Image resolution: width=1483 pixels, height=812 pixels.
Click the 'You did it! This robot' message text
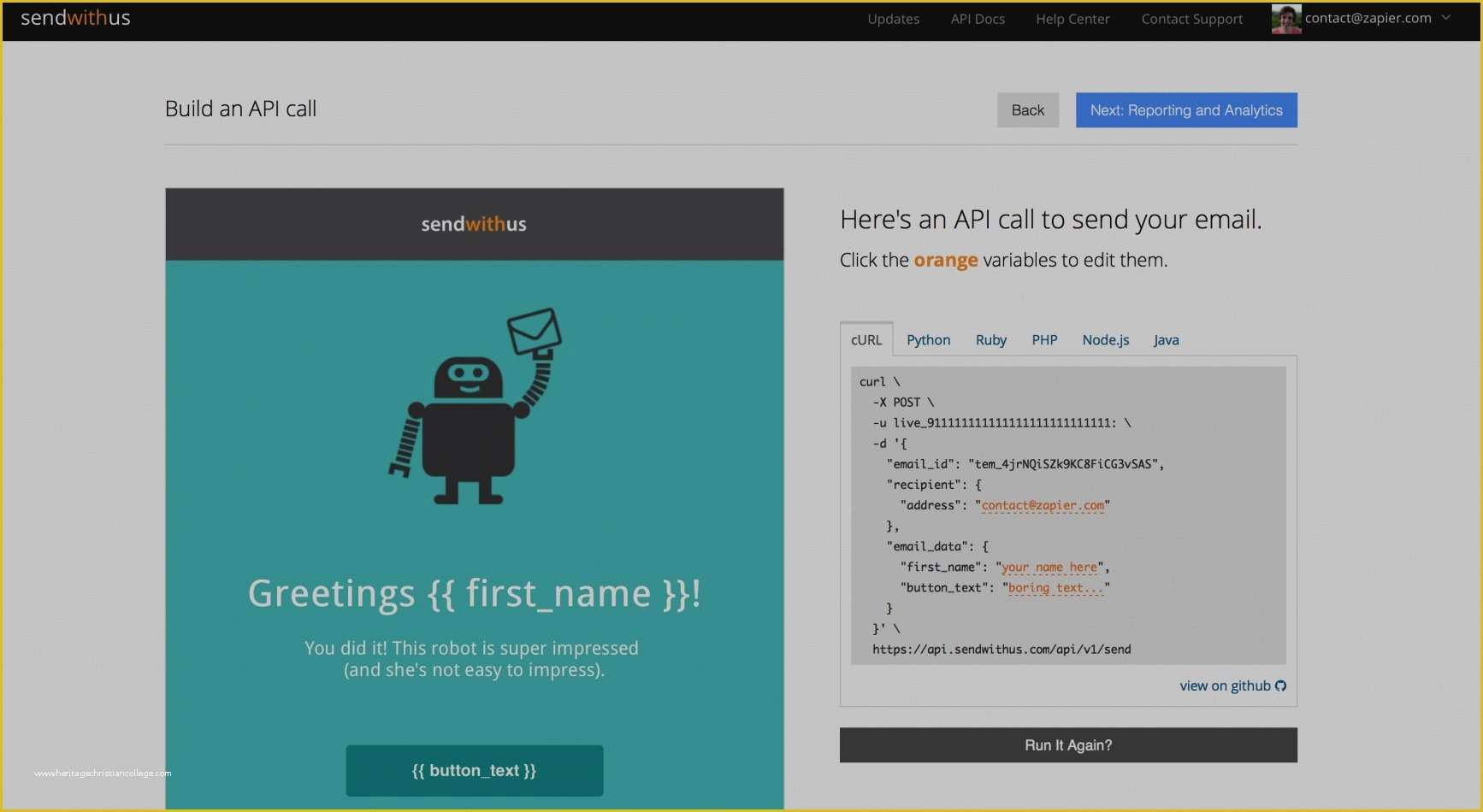[x=472, y=659]
